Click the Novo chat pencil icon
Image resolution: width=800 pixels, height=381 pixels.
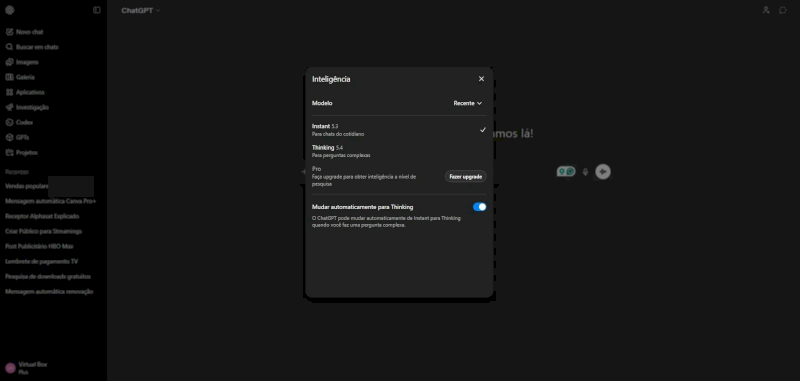[9, 32]
